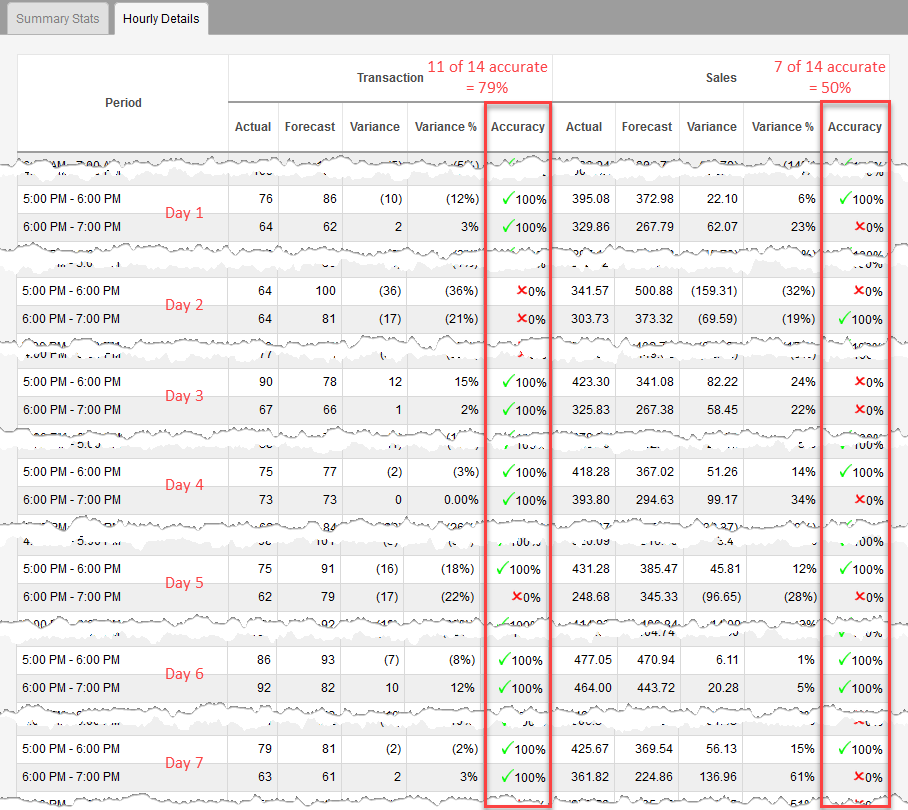
Task: Select the sales variance cell (96.65)
Action: coord(721,596)
